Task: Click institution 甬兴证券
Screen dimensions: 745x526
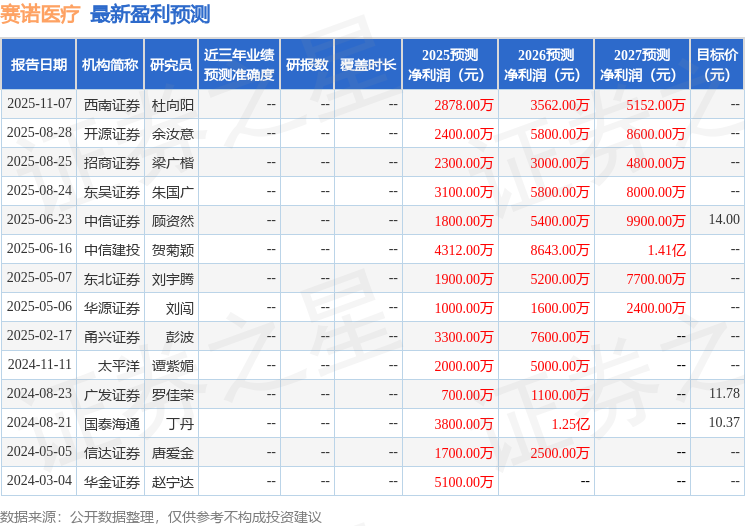Action: pyautogui.click(x=112, y=337)
